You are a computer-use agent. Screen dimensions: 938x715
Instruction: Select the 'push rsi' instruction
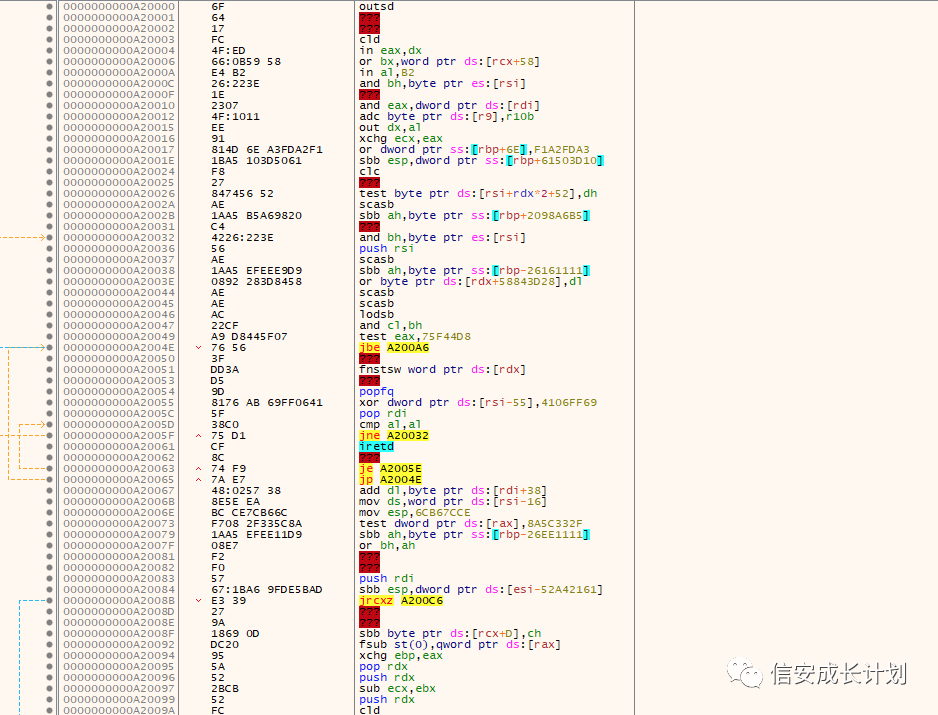click(386, 249)
